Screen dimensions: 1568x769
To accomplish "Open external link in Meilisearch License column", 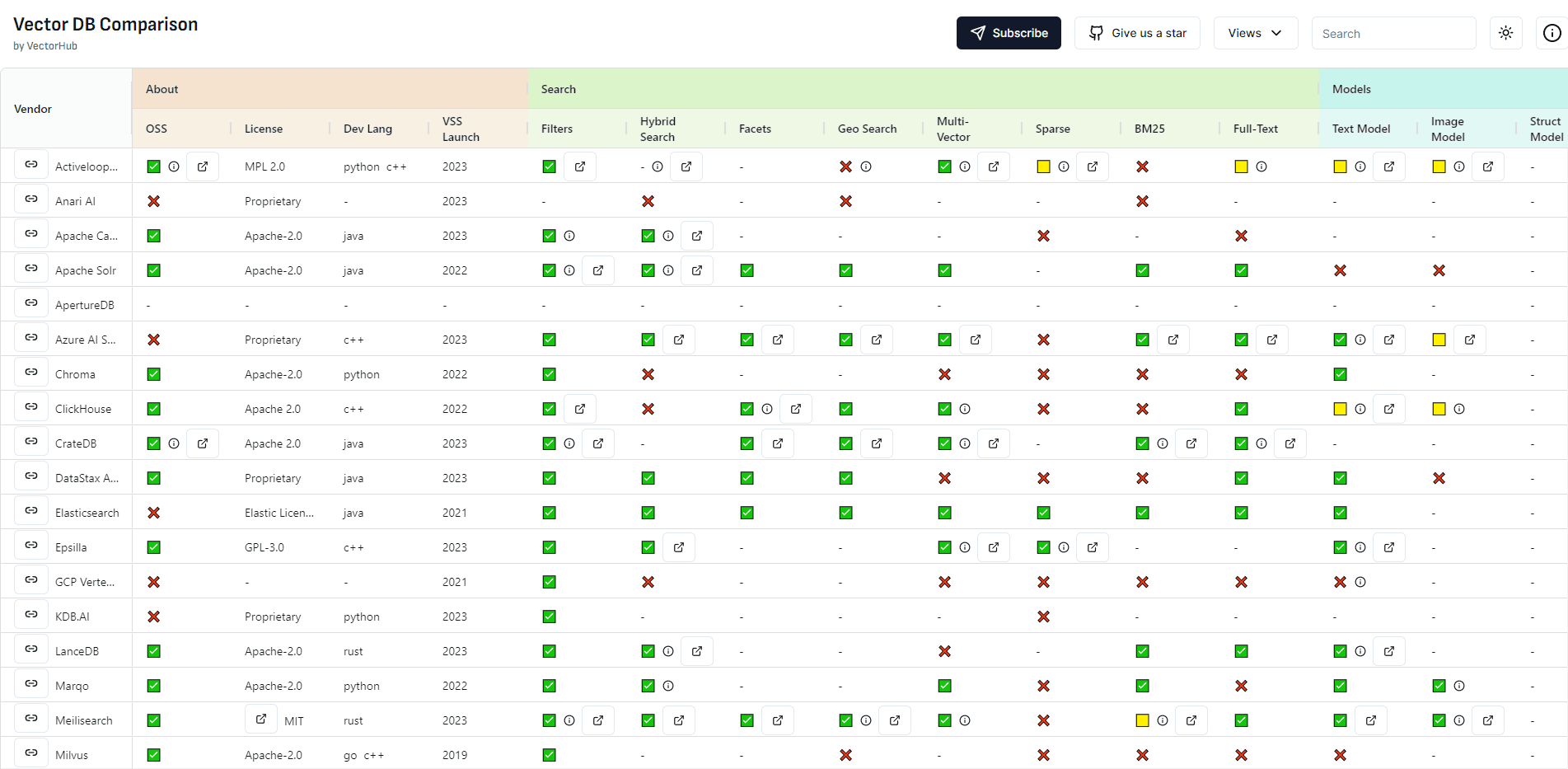I will pyautogui.click(x=260, y=718).
